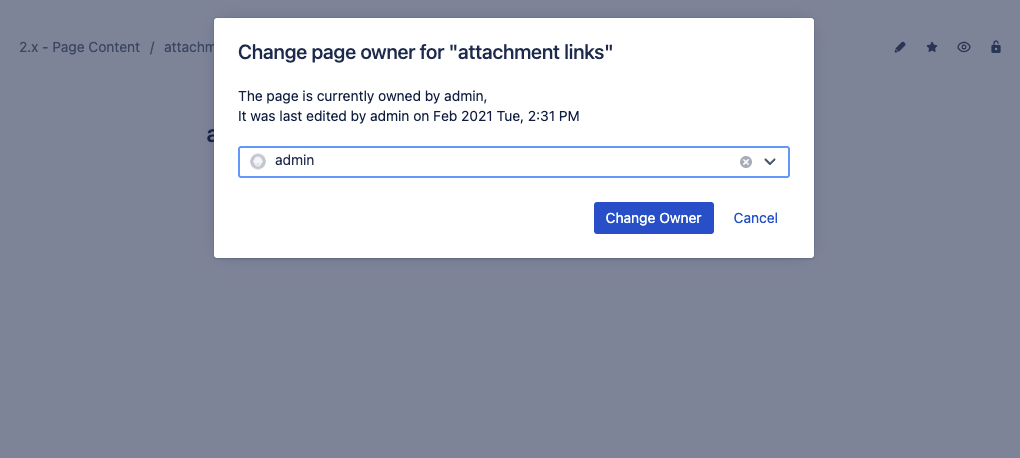The width and height of the screenshot is (1020, 458).
Task: Open 2.x - Page Content breadcrumb
Action: (x=79, y=47)
